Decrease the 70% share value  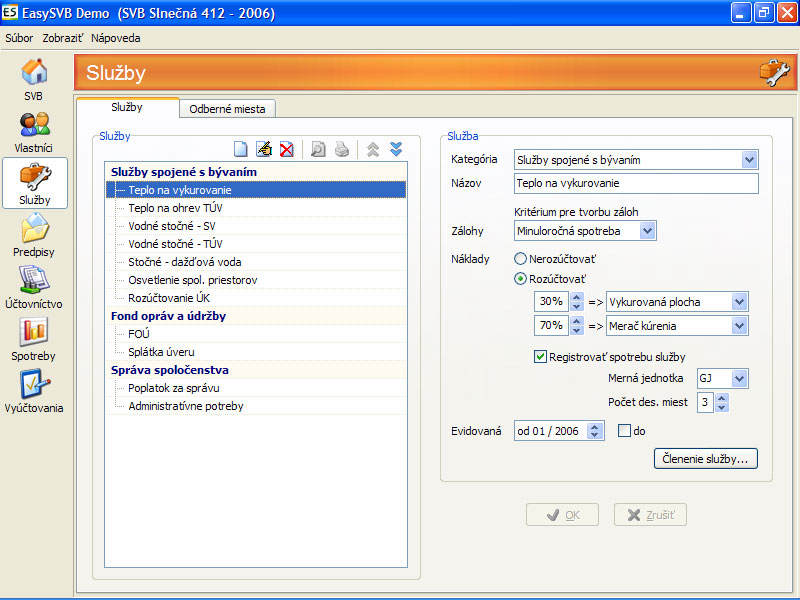click(577, 330)
